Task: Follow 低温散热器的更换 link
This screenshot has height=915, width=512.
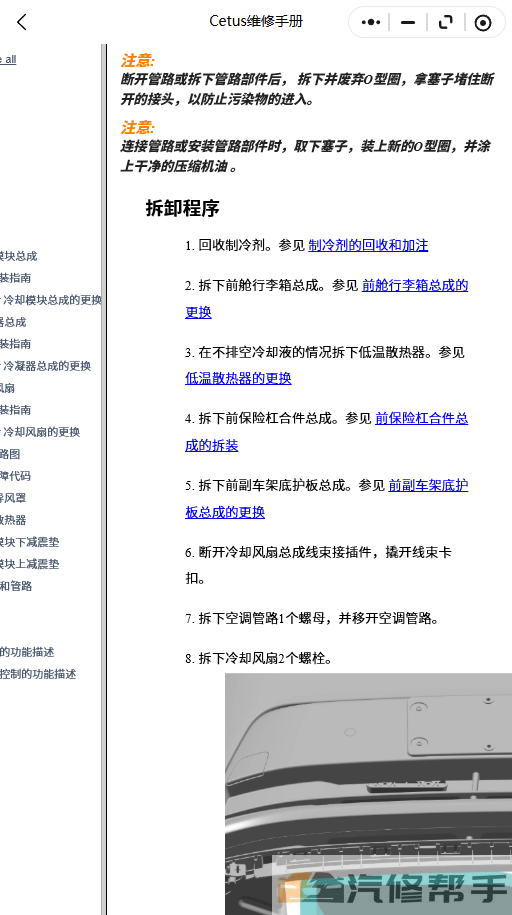Action: (238, 379)
